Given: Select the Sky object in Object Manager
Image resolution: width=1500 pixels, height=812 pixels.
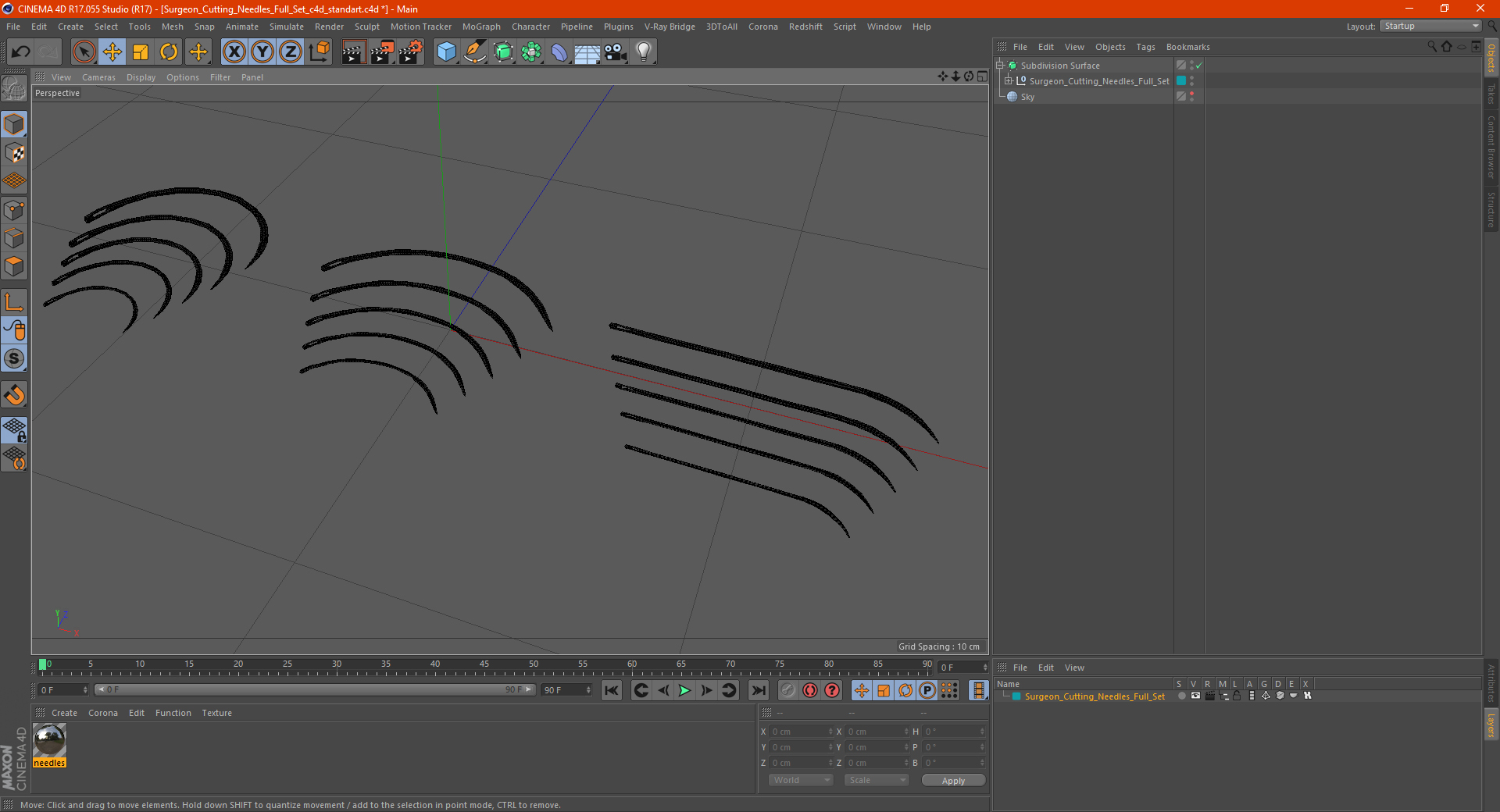Looking at the screenshot, I should pos(1027,97).
